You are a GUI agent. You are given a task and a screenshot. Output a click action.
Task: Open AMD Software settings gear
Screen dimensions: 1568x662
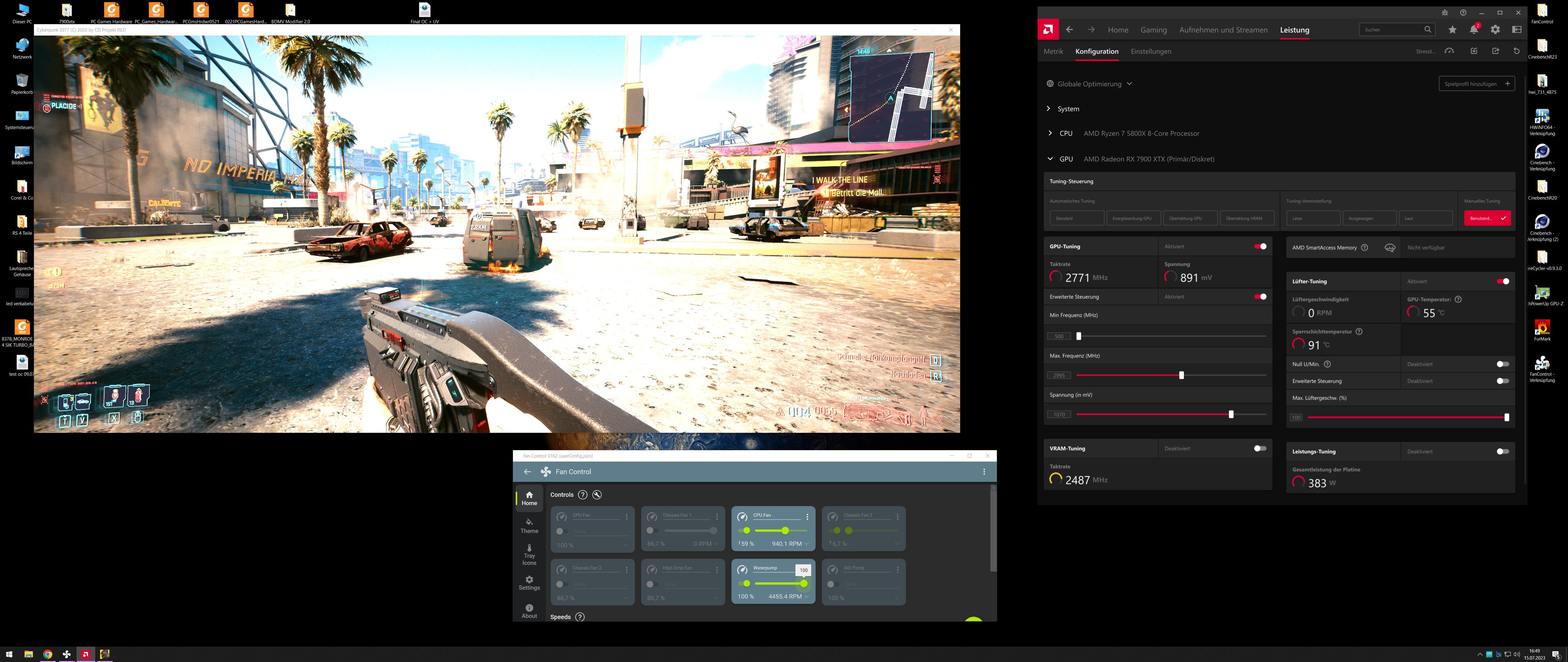(1495, 30)
